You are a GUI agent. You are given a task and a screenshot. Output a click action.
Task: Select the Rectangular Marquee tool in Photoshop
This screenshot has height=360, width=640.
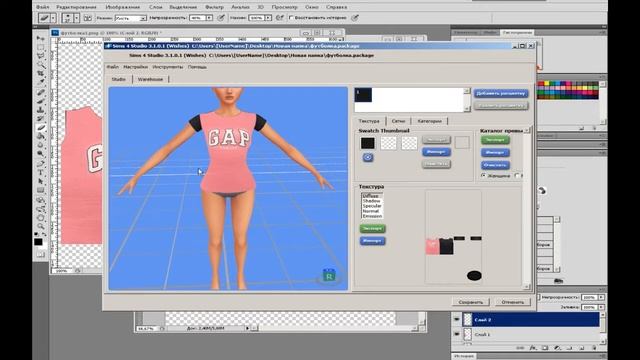41,47
